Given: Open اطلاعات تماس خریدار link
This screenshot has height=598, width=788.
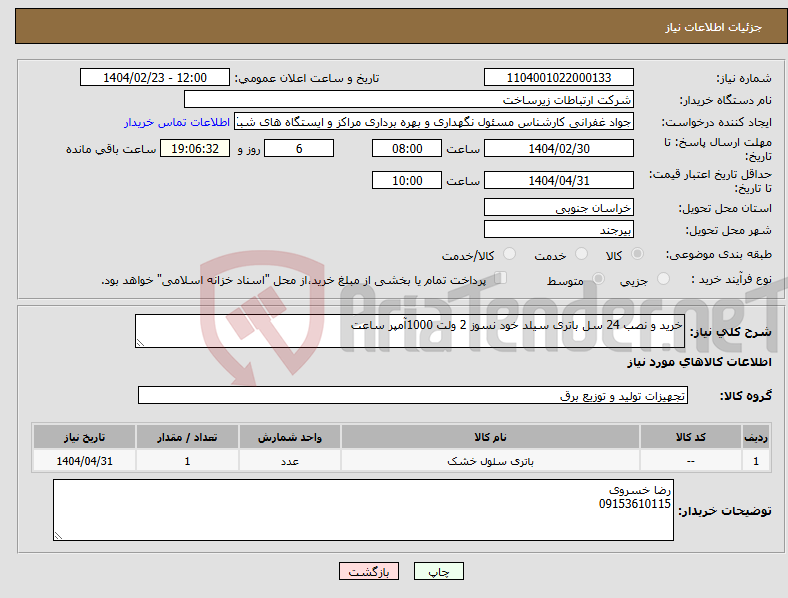Looking at the screenshot, I should [x=177, y=122].
